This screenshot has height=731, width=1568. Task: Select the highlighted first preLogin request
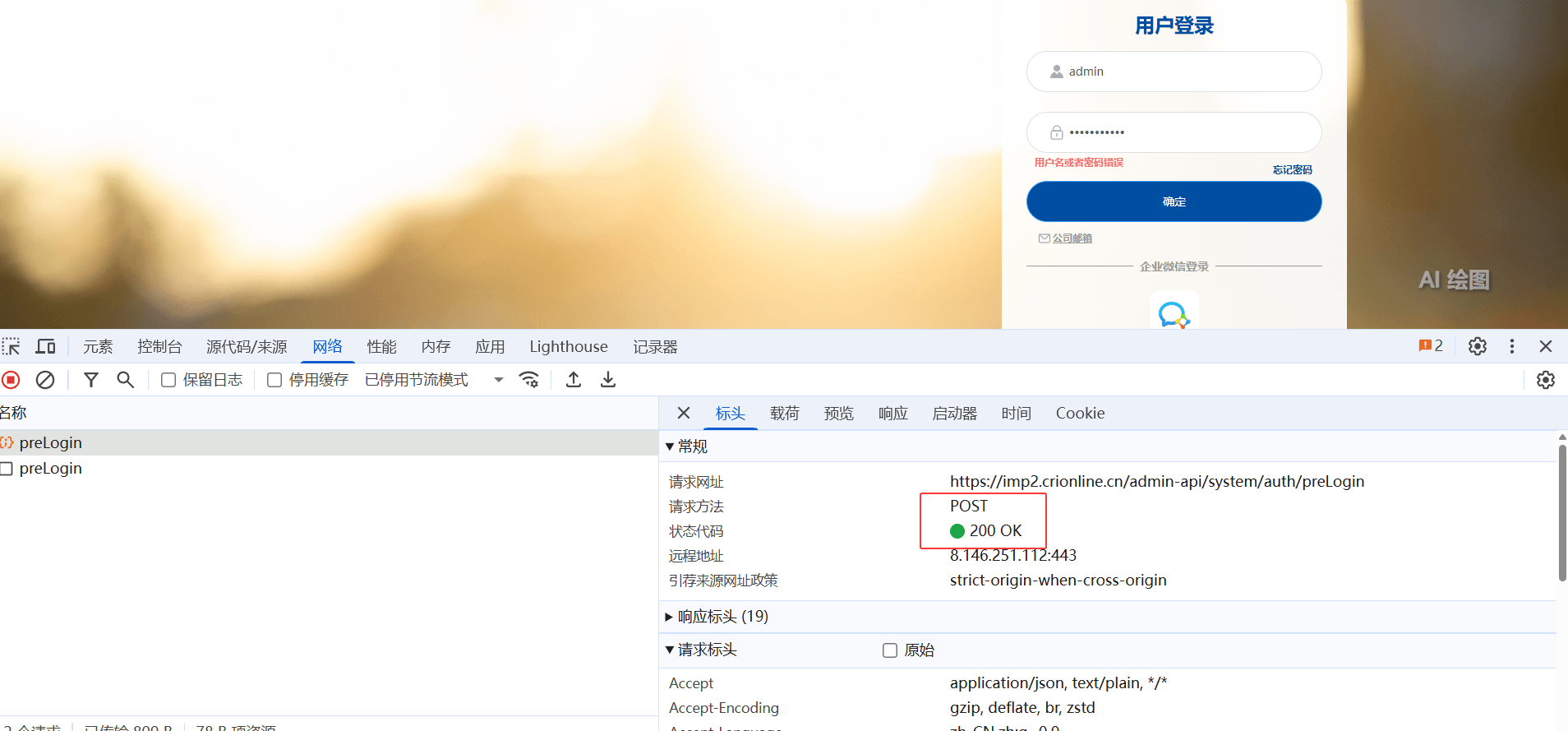(x=329, y=443)
